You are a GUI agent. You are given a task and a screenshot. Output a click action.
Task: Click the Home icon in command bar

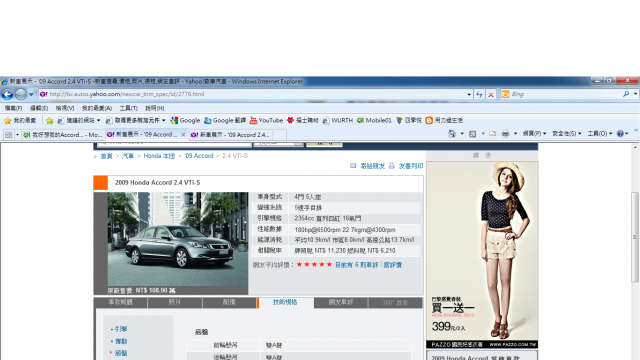(452, 133)
